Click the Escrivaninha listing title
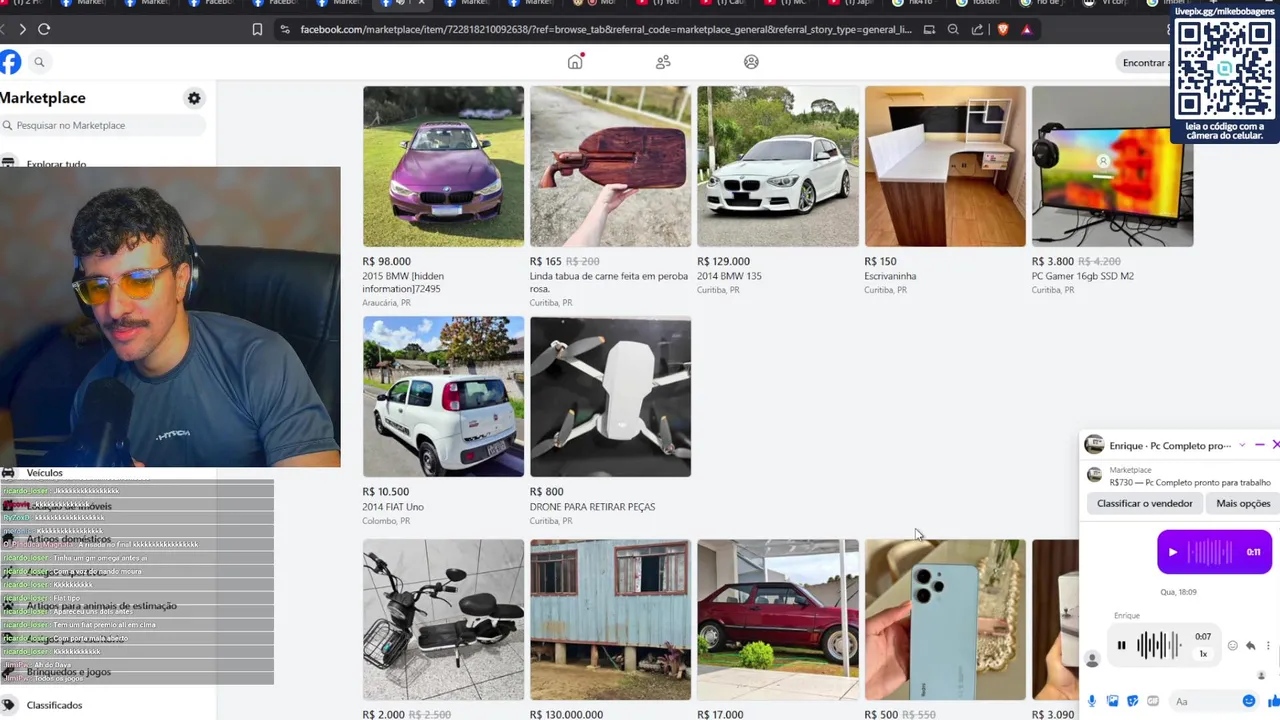The image size is (1280, 720). pyautogui.click(x=890, y=276)
